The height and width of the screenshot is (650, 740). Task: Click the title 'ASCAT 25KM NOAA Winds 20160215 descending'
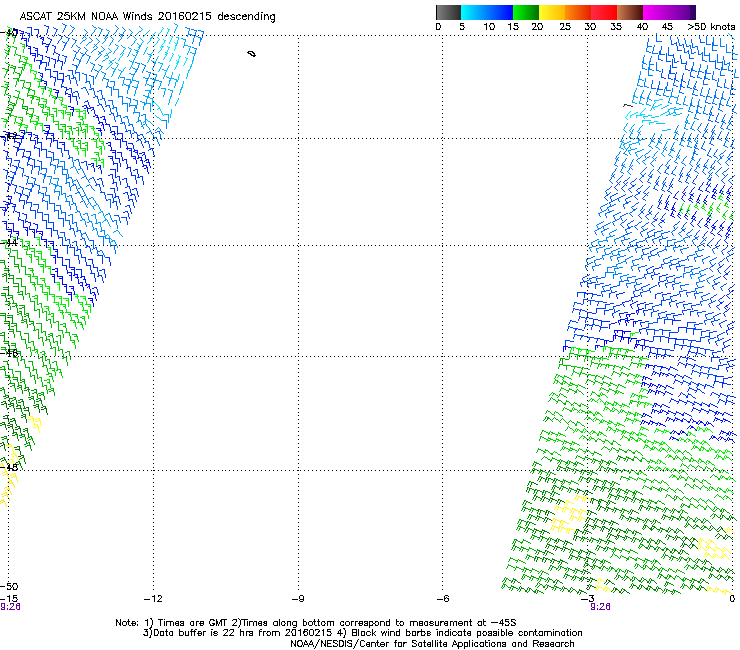click(x=147, y=16)
